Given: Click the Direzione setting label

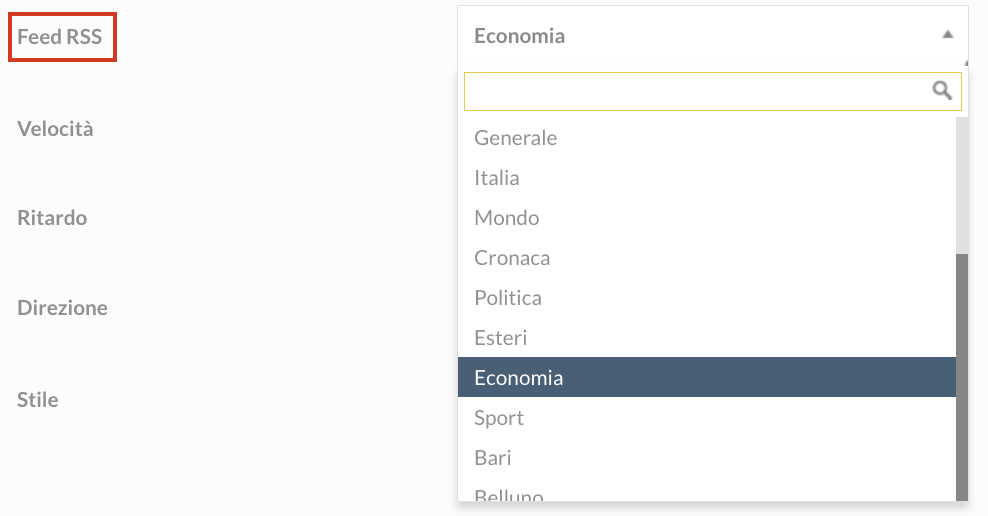Looking at the screenshot, I should (62, 308).
